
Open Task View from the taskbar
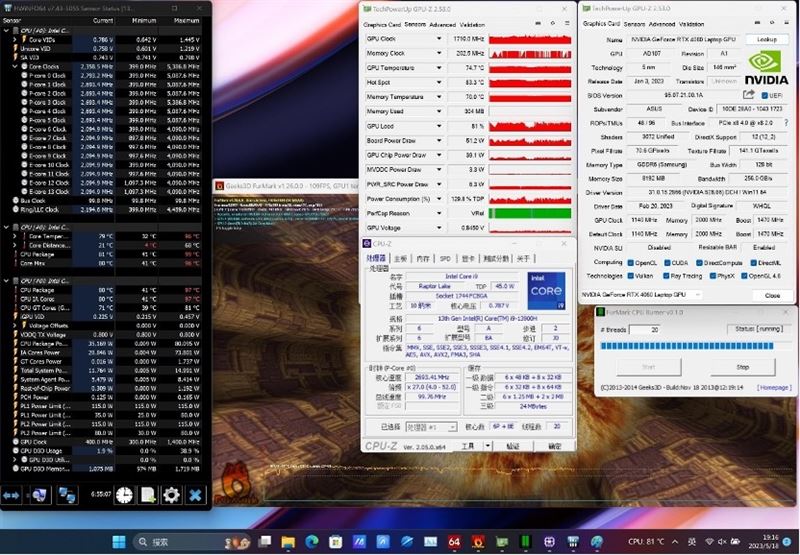(x=264, y=542)
